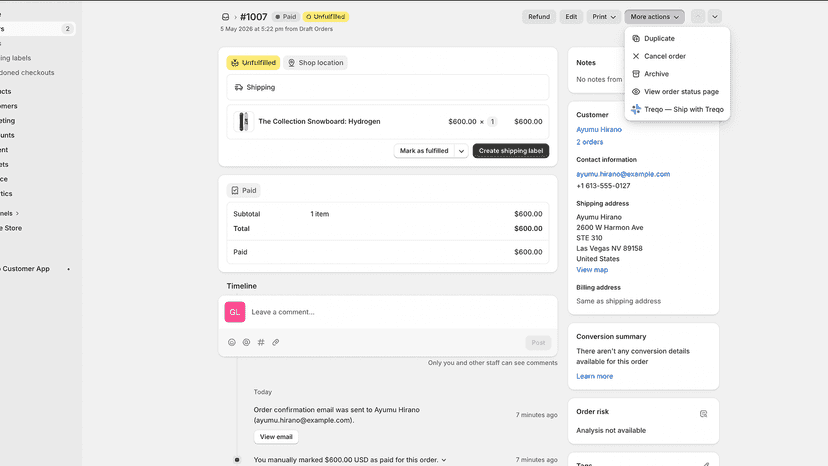Click the GL user avatar in the timeline

[234, 312]
